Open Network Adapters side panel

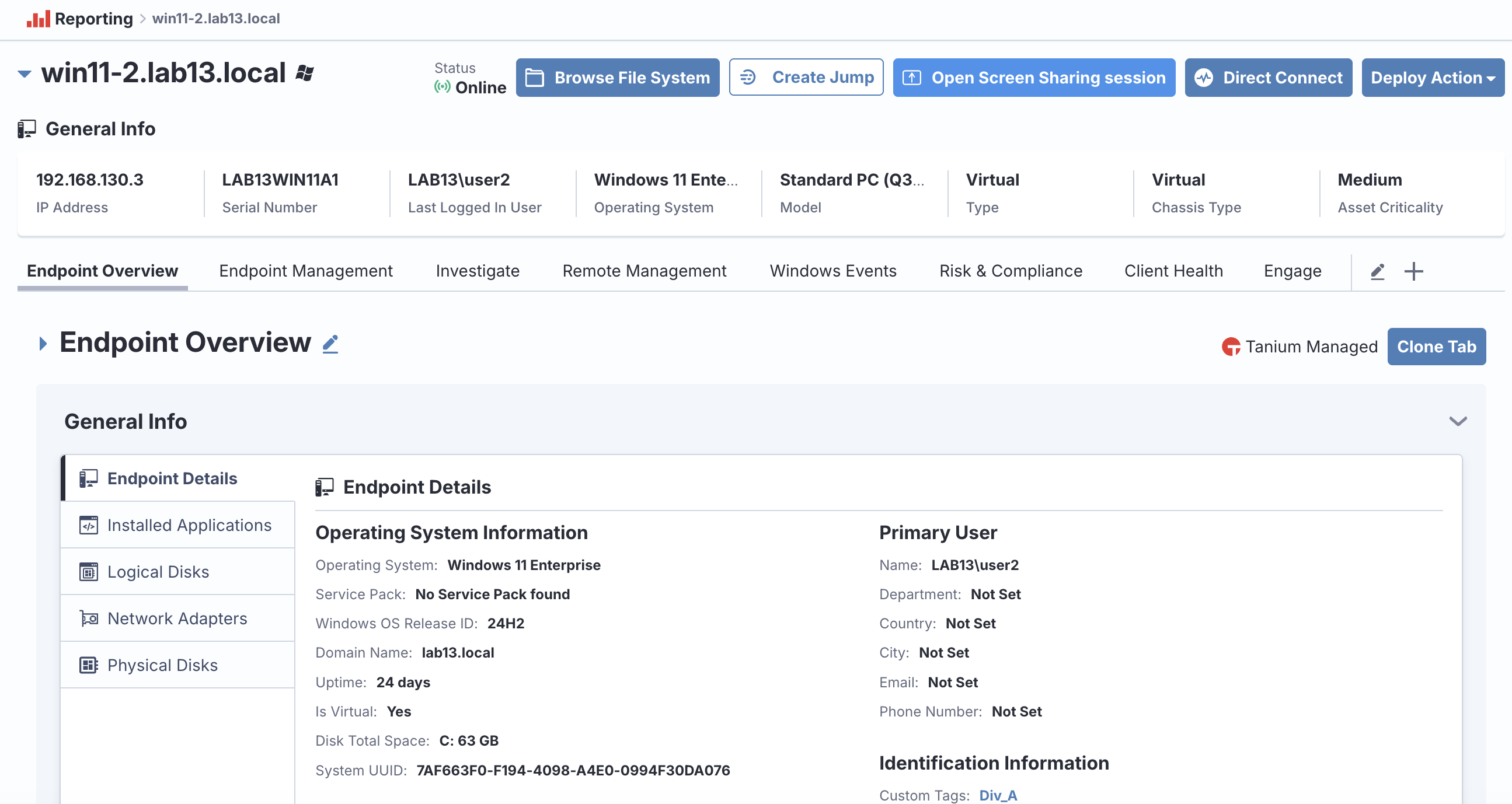[x=178, y=618]
